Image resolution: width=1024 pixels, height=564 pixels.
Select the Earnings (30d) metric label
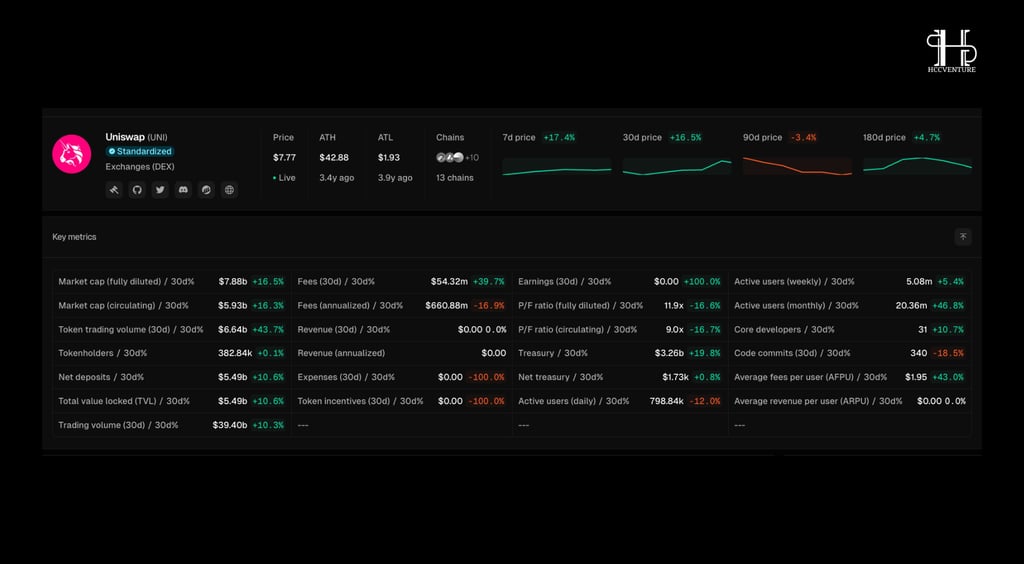565,281
